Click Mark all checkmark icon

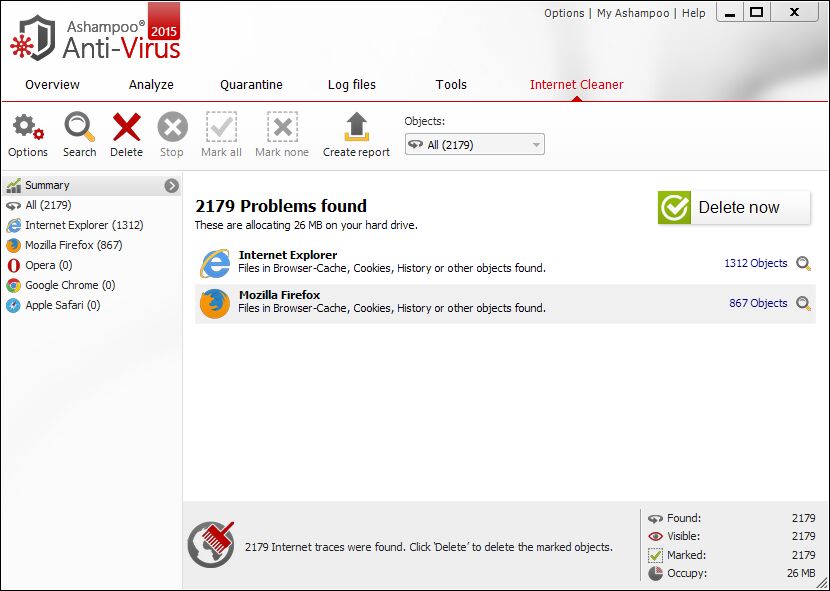click(x=221, y=127)
